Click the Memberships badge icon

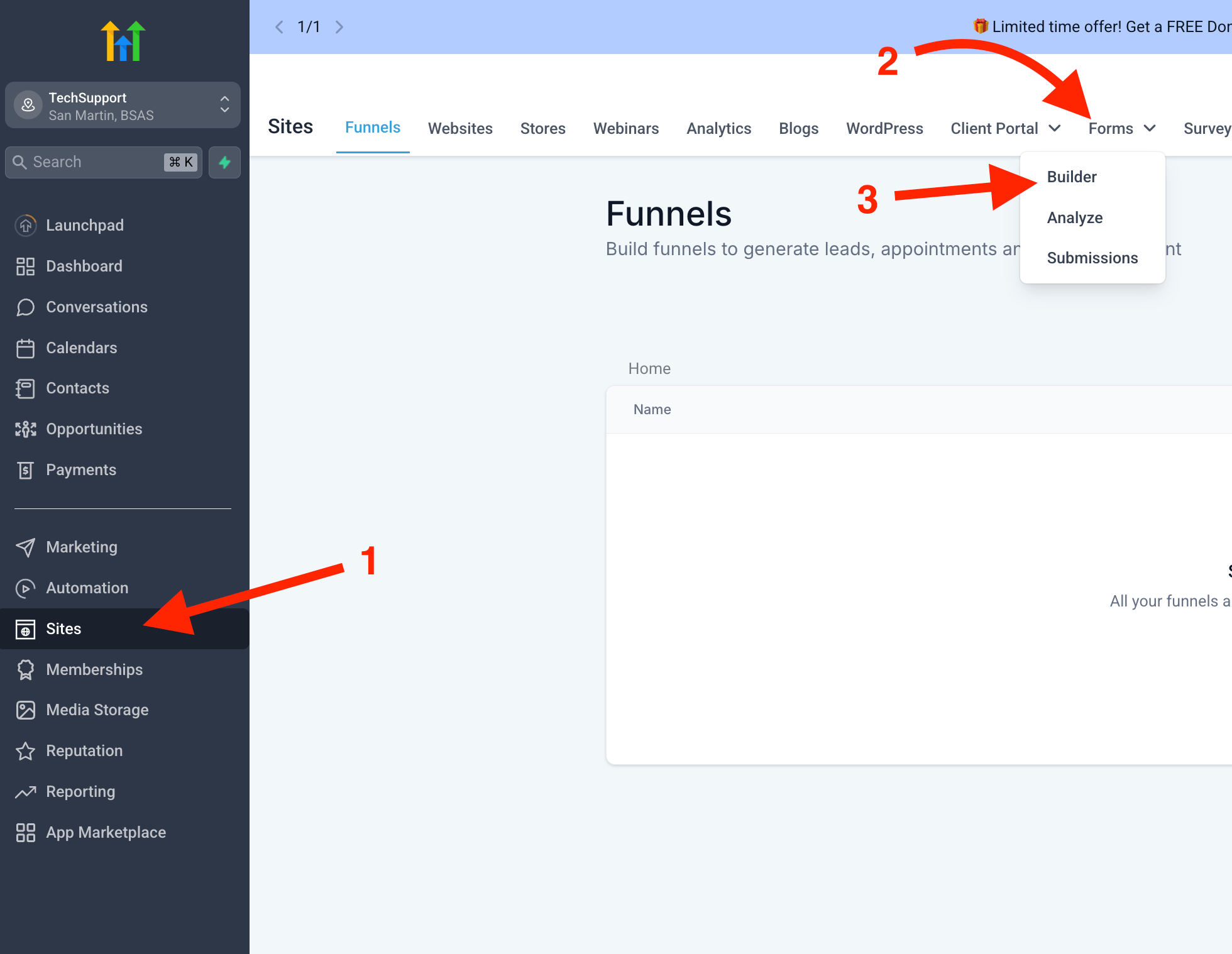(26, 669)
